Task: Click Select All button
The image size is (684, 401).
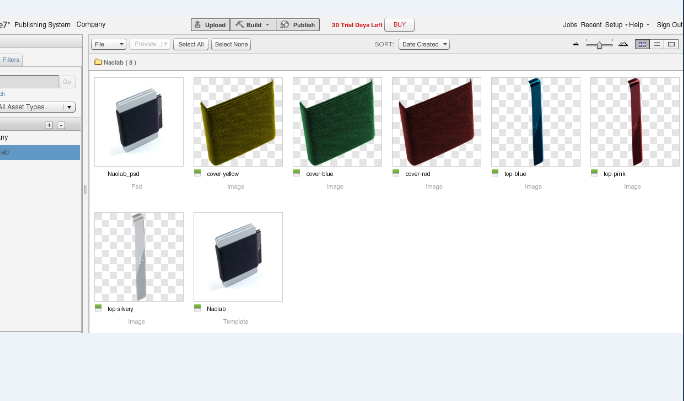Action: click(191, 45)
